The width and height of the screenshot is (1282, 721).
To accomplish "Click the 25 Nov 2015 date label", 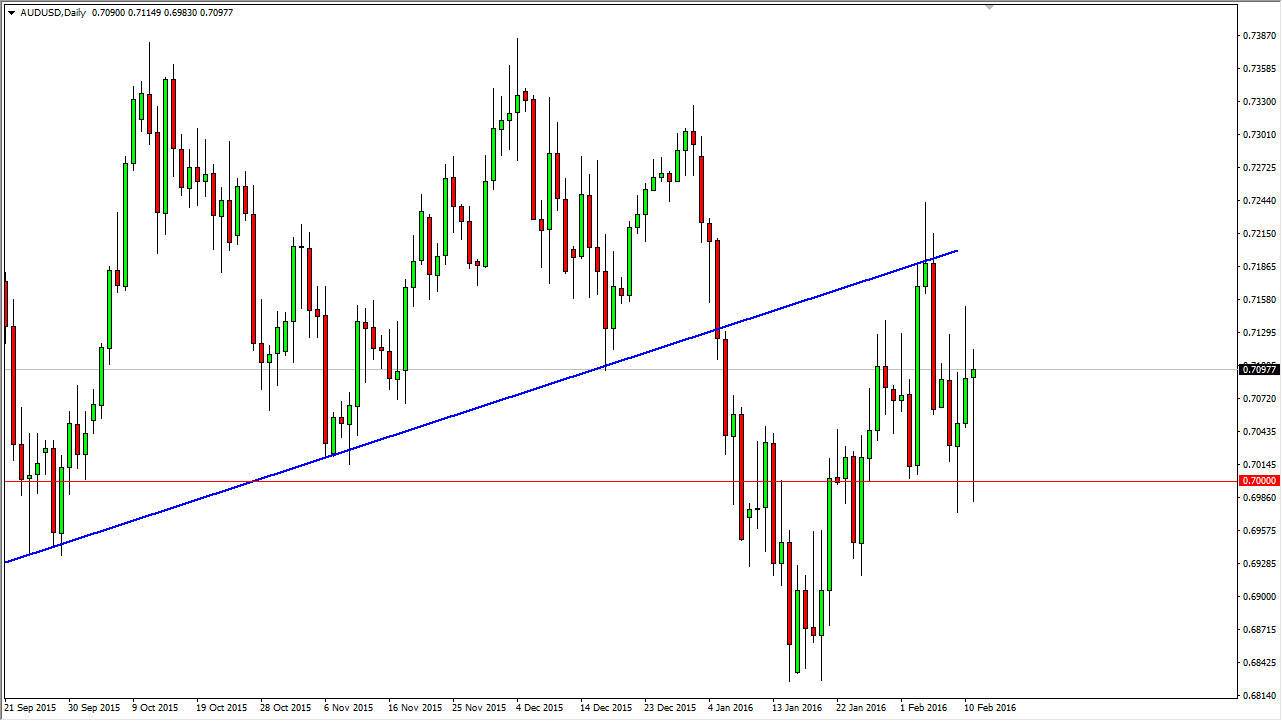I will coord(477,707).
